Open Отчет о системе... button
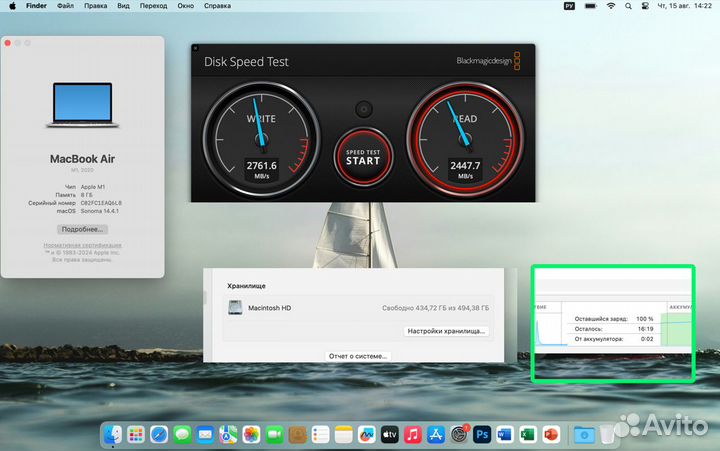This screenshot has height=451, width=720. [358, 356]
